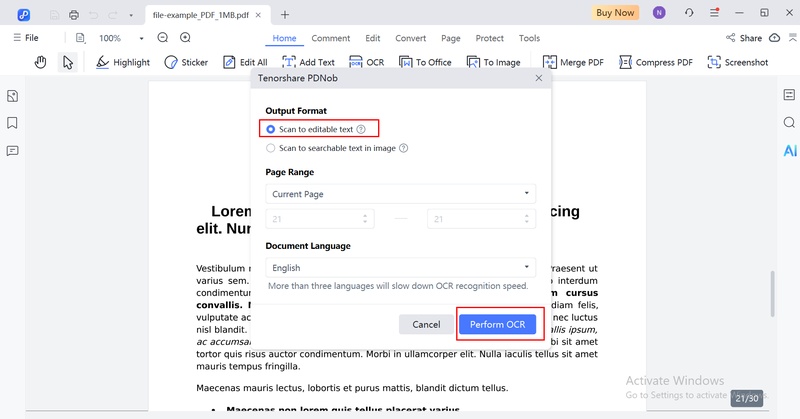This screenshot has height=419, width=800.
Task: Click help icon beside Scan to editable text
Action: [361, 130]
